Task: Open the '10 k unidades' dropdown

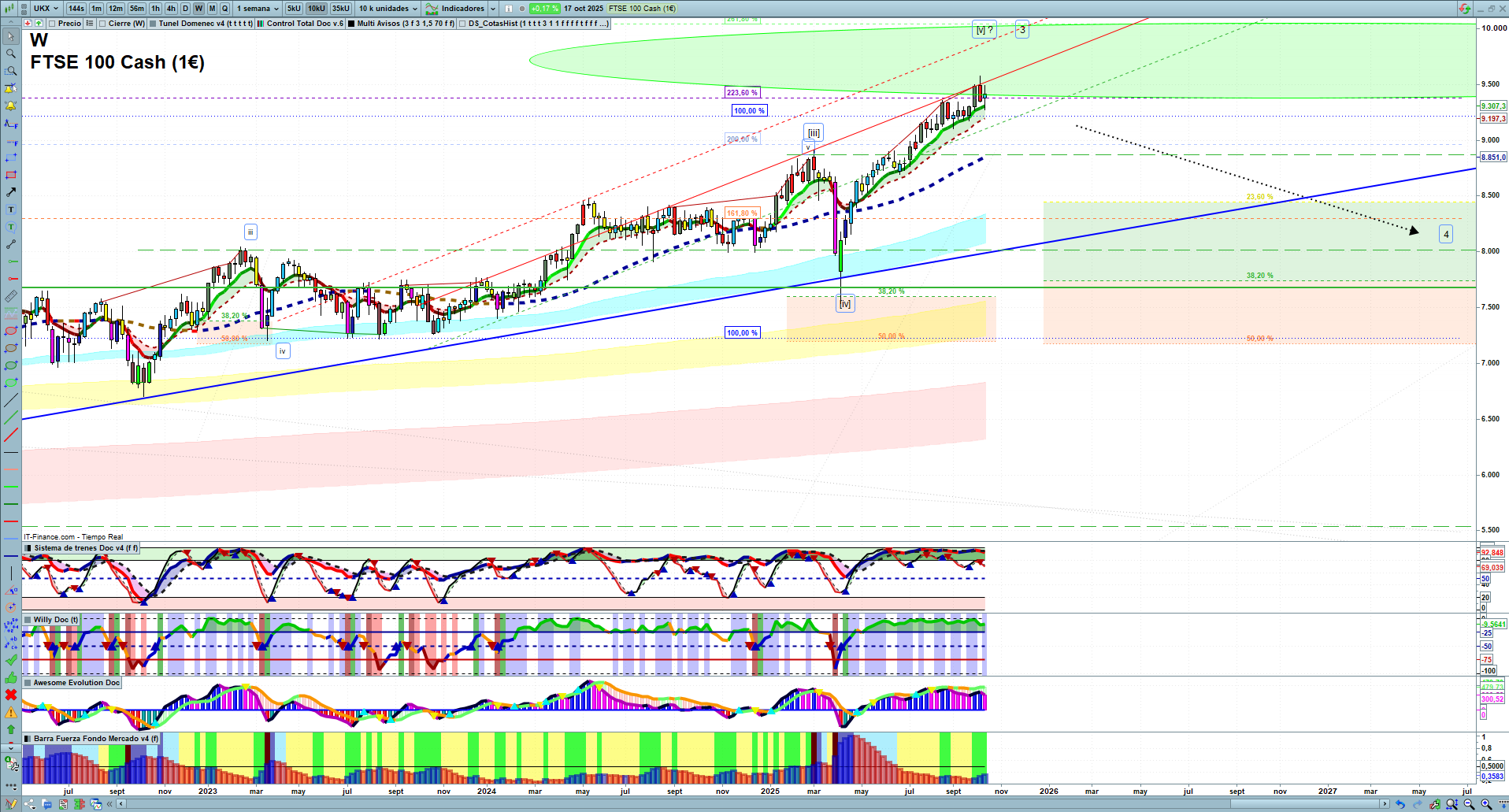Action: click(x=388, y=9)
